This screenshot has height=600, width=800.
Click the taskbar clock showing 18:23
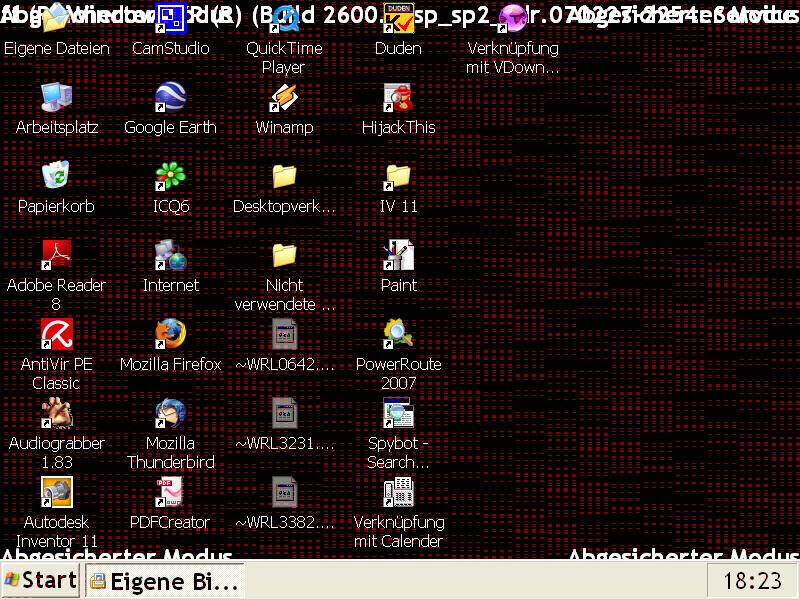point(753,581)
